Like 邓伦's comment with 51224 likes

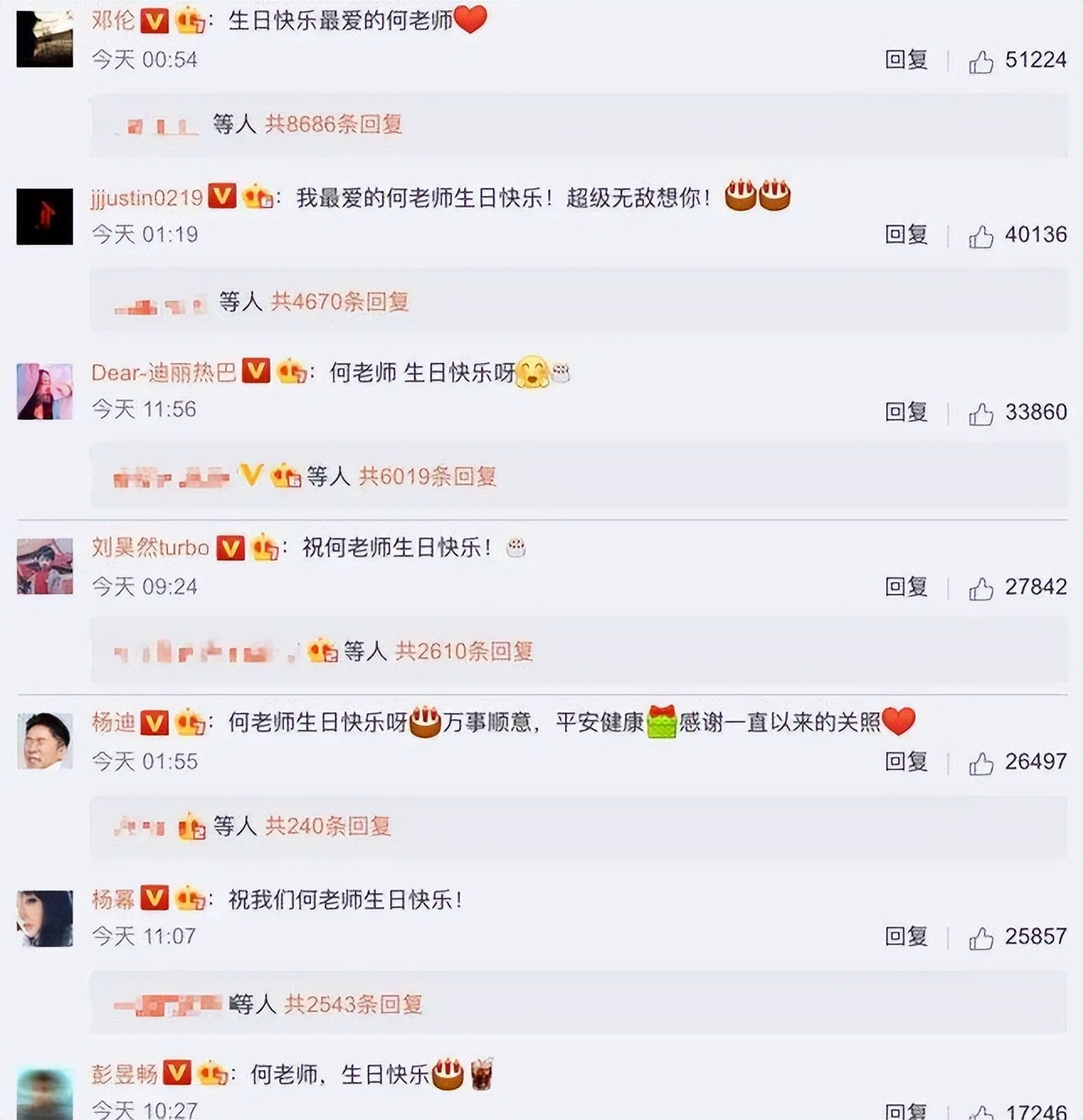(x=980, y=61)
